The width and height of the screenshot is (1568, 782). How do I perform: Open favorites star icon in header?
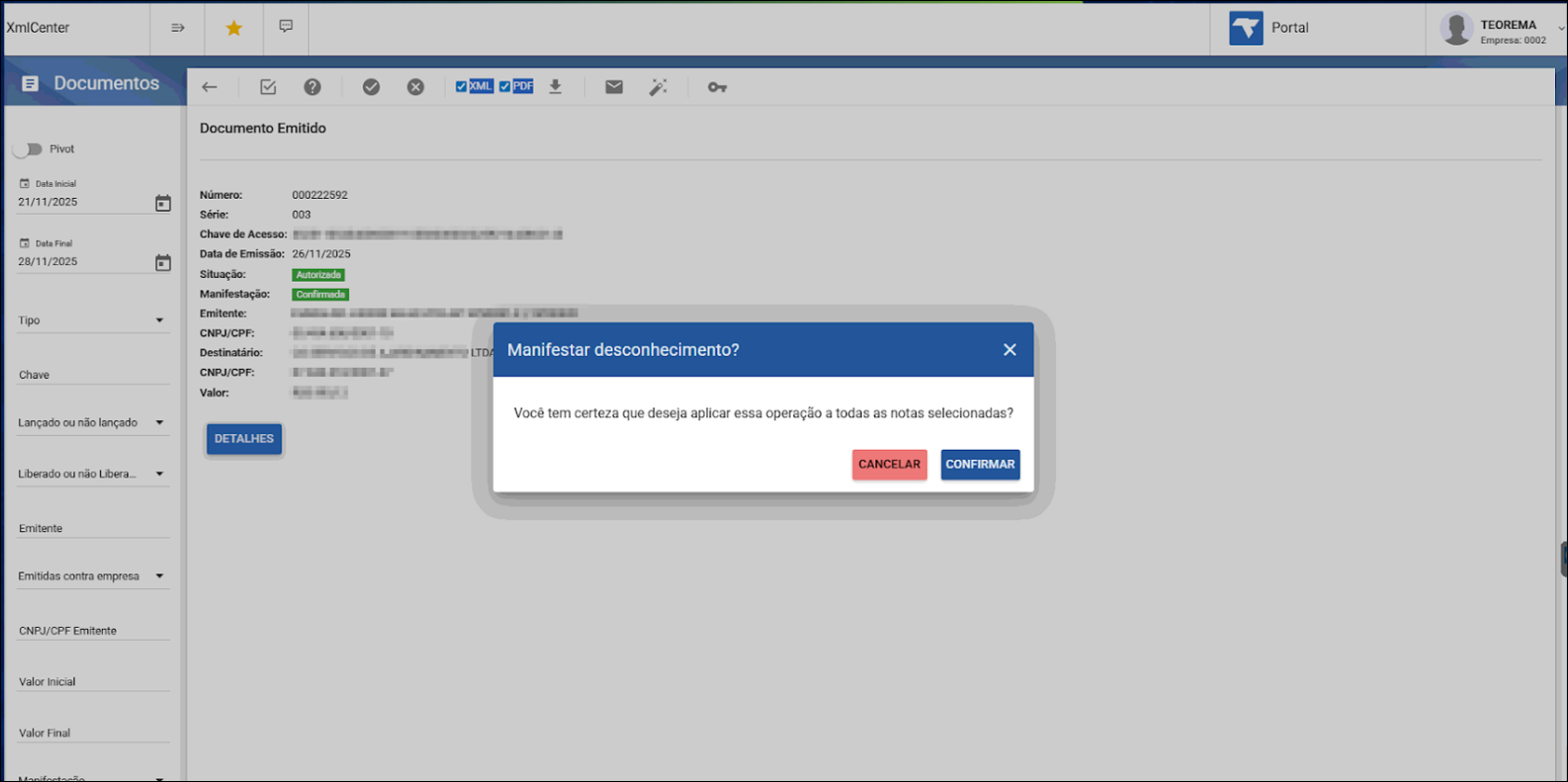coord(234,28)
